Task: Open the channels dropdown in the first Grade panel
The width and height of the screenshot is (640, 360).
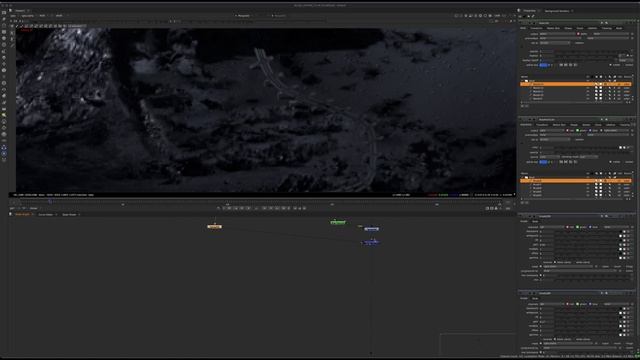Action: [x=552, y=227]
